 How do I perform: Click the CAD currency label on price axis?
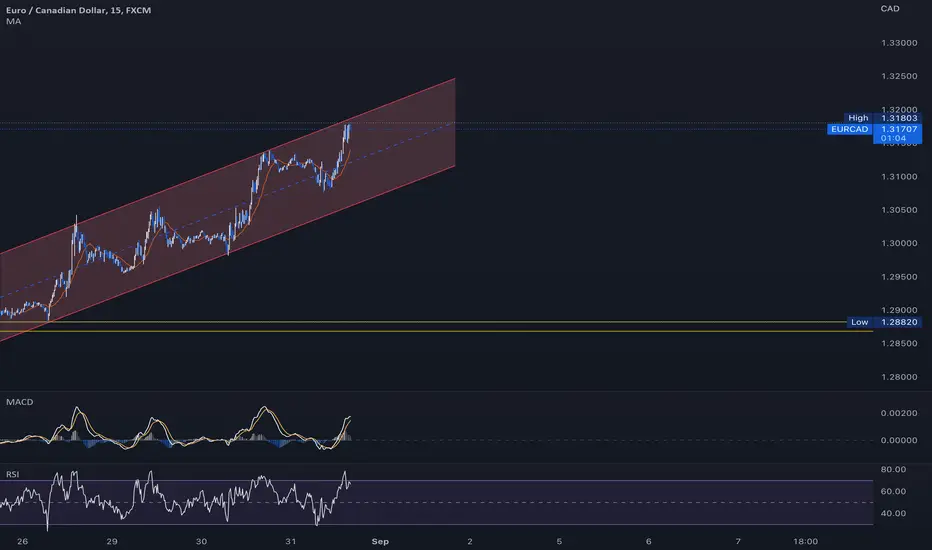[x=890, y=8]
